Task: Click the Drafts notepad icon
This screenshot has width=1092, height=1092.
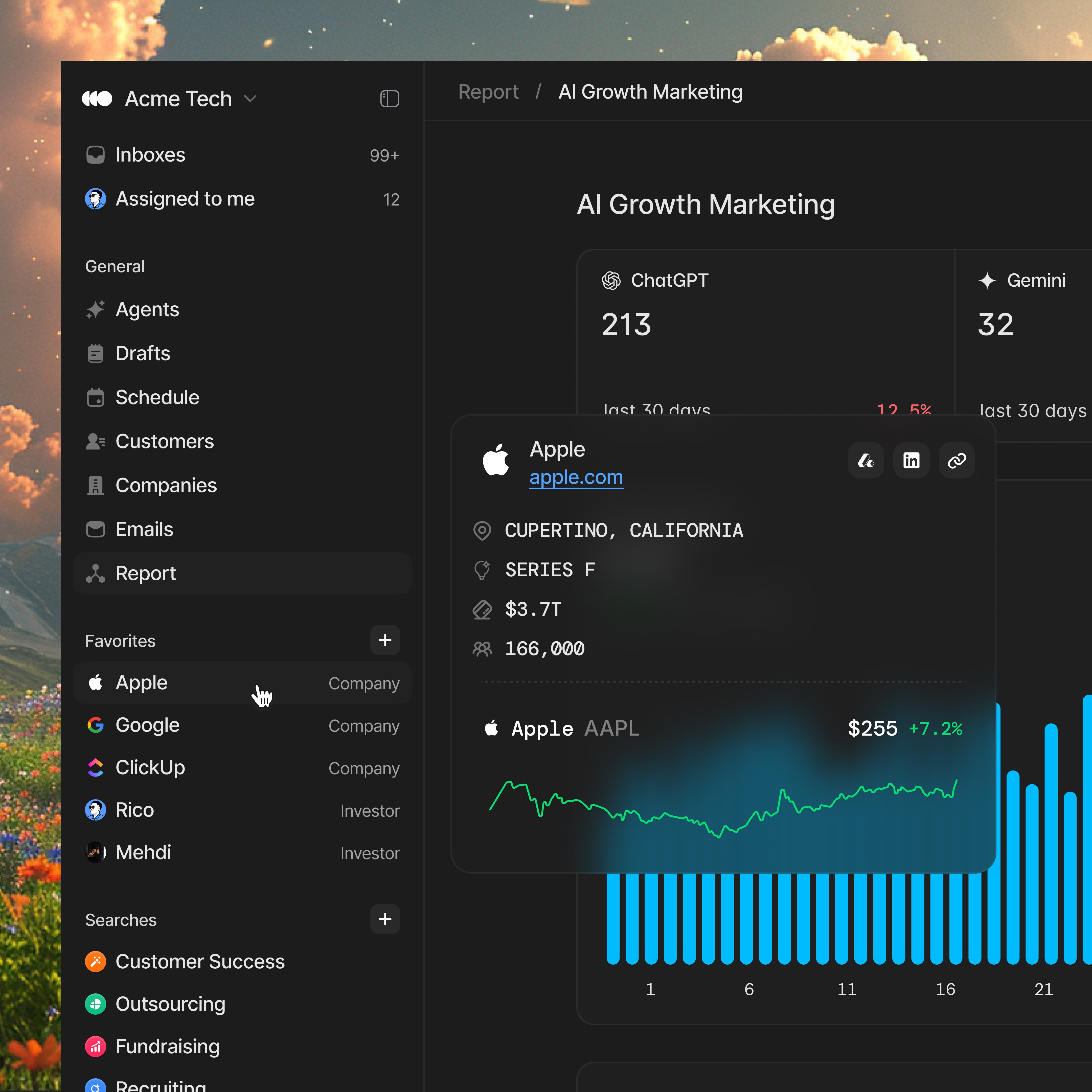Action: click(96, 354)
